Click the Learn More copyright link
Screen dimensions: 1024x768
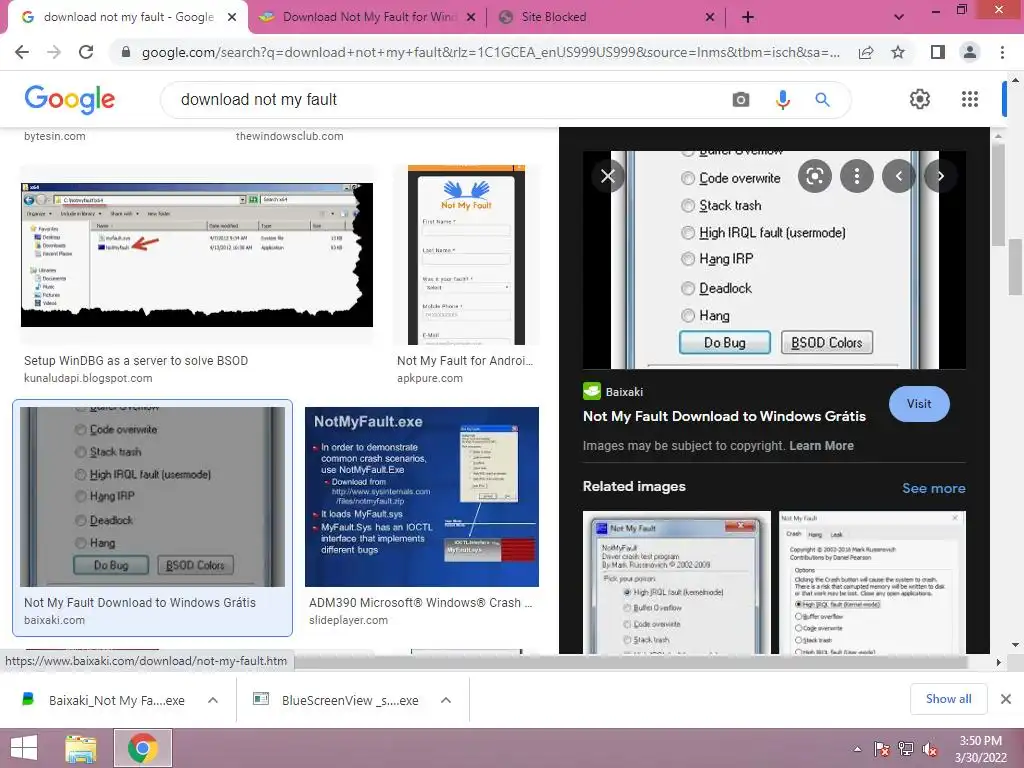click(x=821, y=445)
